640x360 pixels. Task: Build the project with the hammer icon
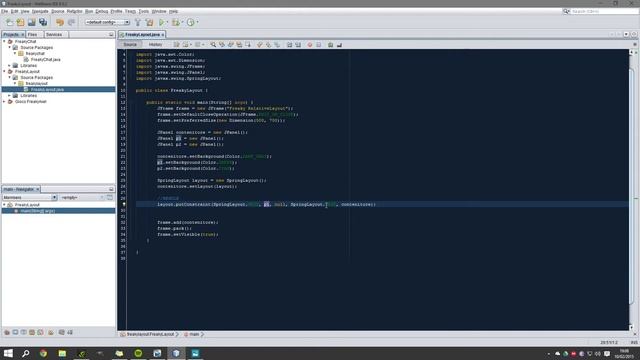click(138, 22)
